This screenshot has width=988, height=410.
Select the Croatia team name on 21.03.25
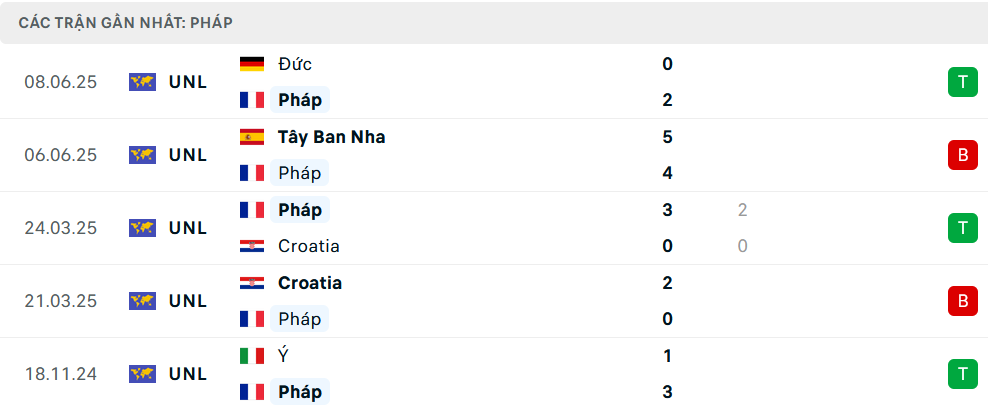tap(310, 283)
